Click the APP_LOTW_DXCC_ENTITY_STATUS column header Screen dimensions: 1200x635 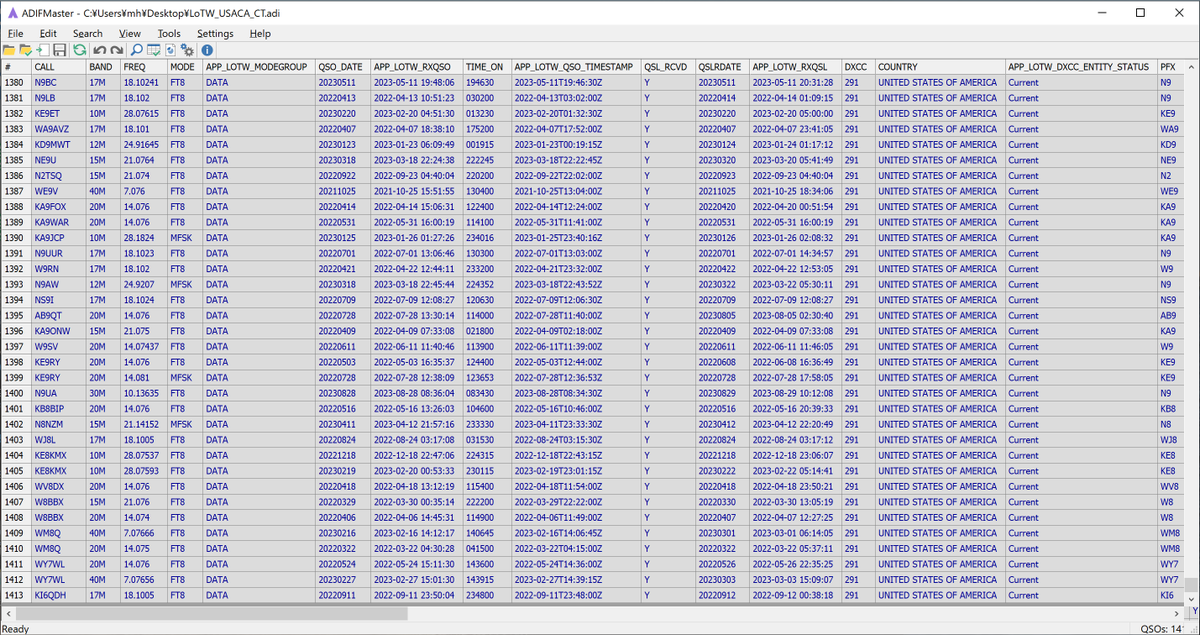1080,66
